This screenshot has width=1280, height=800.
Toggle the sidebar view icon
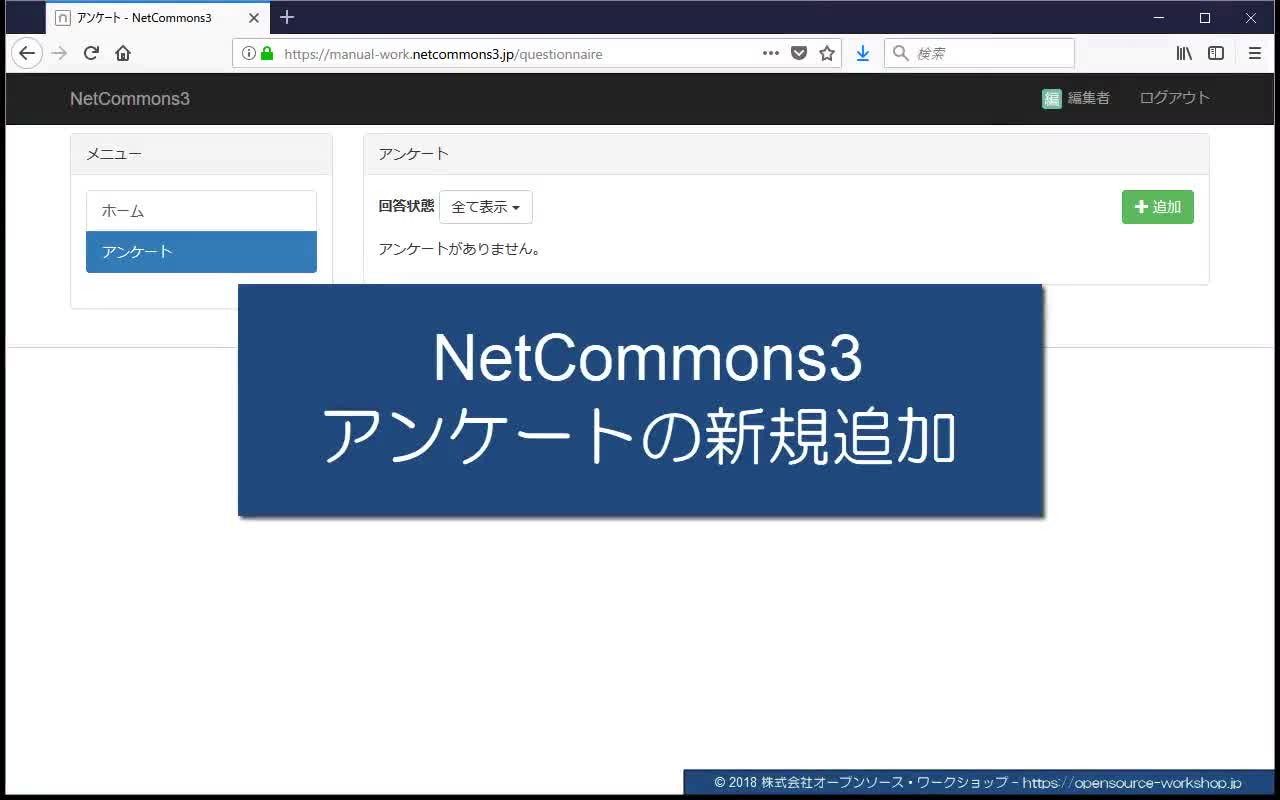pos(1216,53)
